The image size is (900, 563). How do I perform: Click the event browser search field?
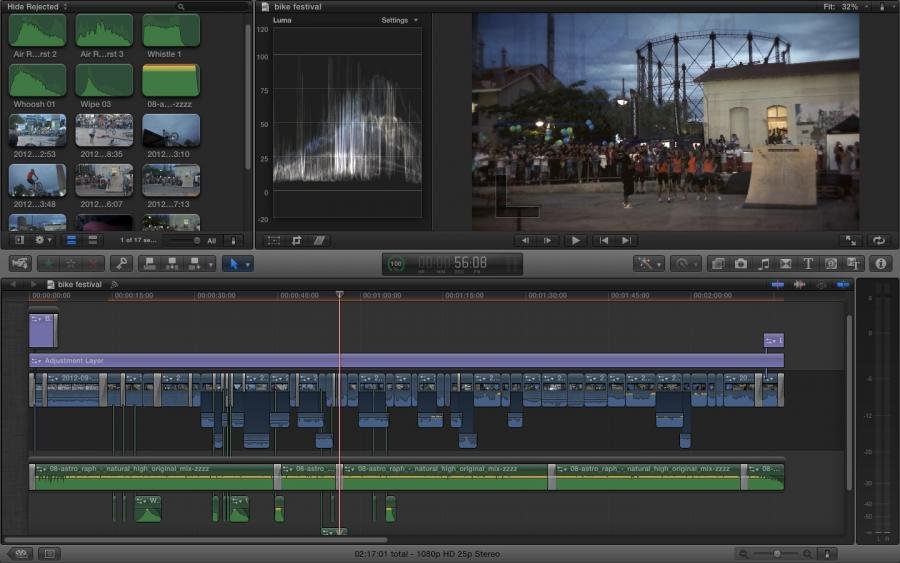coord(211,7)
